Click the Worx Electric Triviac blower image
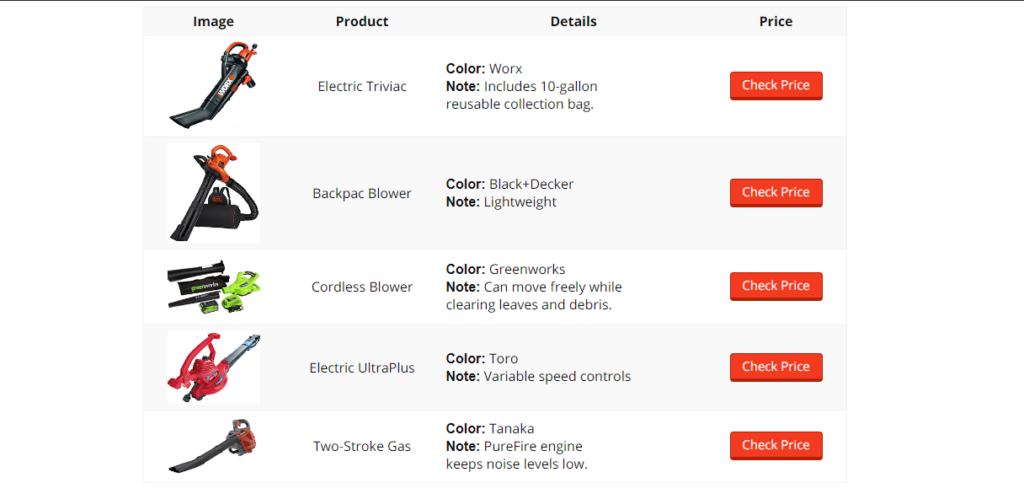This screenshot has height=499, width=1024. point(213,86)
